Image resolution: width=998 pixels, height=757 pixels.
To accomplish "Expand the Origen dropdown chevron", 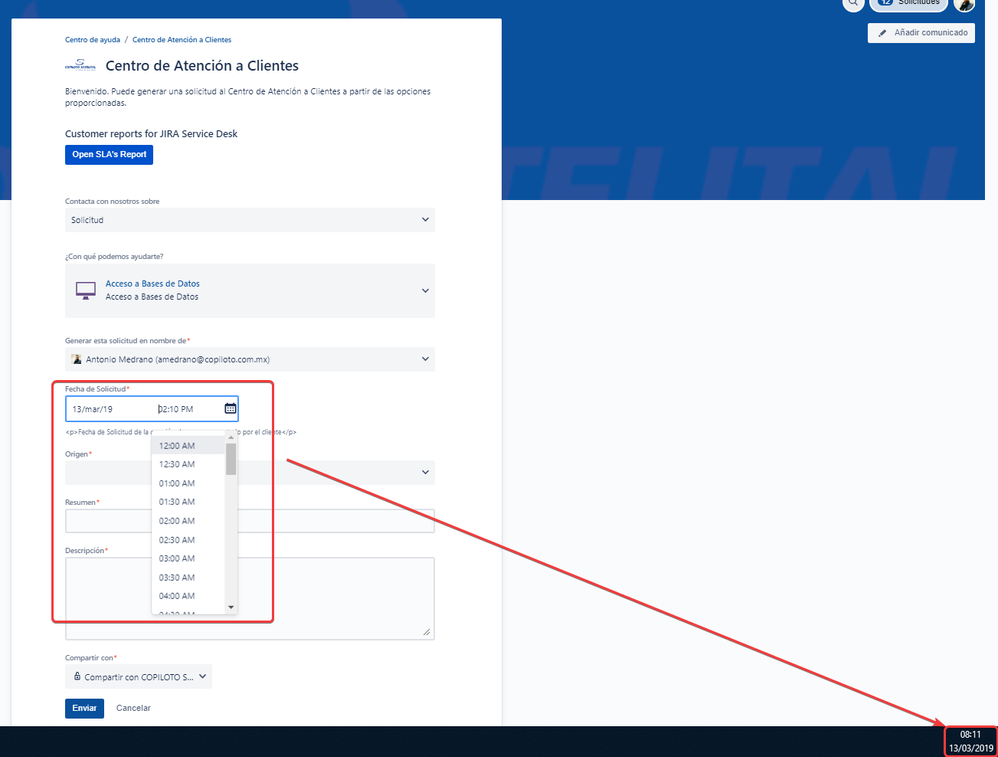I will coord(425,472).
